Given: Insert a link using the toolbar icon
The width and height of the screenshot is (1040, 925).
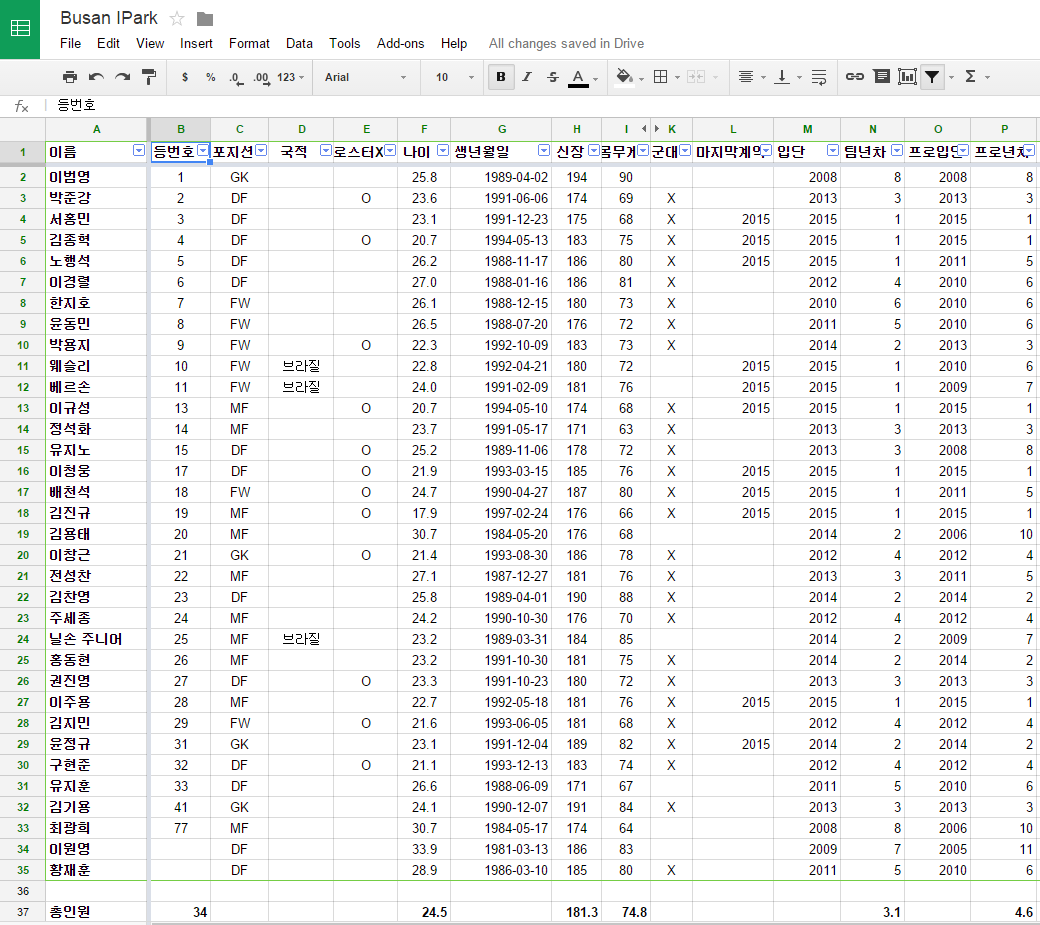Looking at the screenshot, I should click(855, 77).
